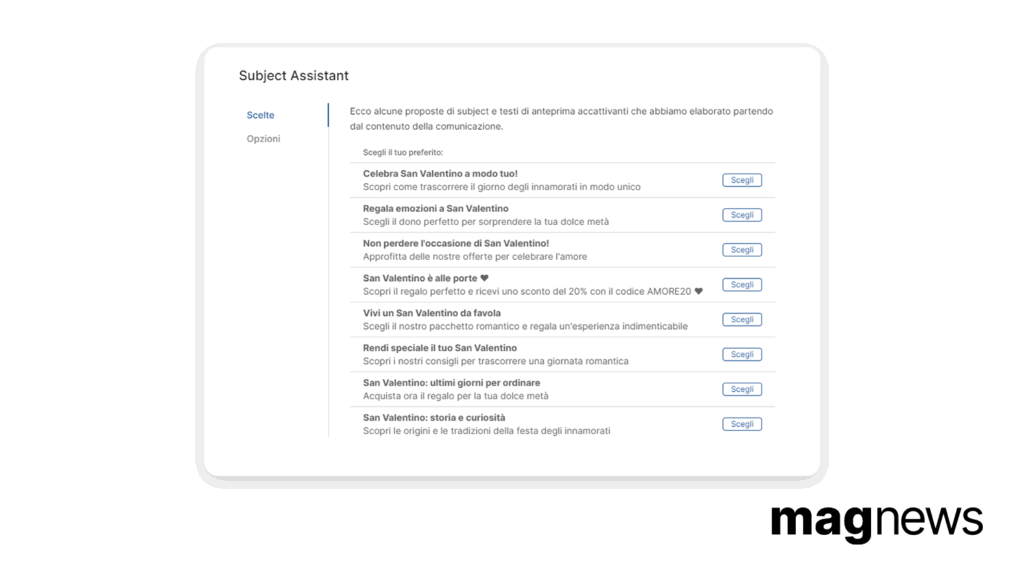Select Scegli for 'Non perdere l'occasione di San Valentino!'
Screen dimensions: 1024x576
click(742, 249)
